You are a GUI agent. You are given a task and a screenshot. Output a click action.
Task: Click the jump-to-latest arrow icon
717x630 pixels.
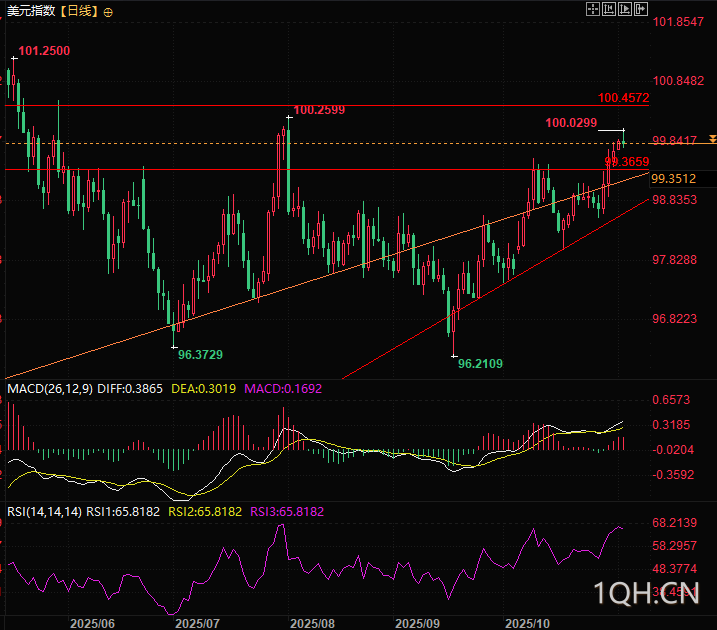(640, 9)
